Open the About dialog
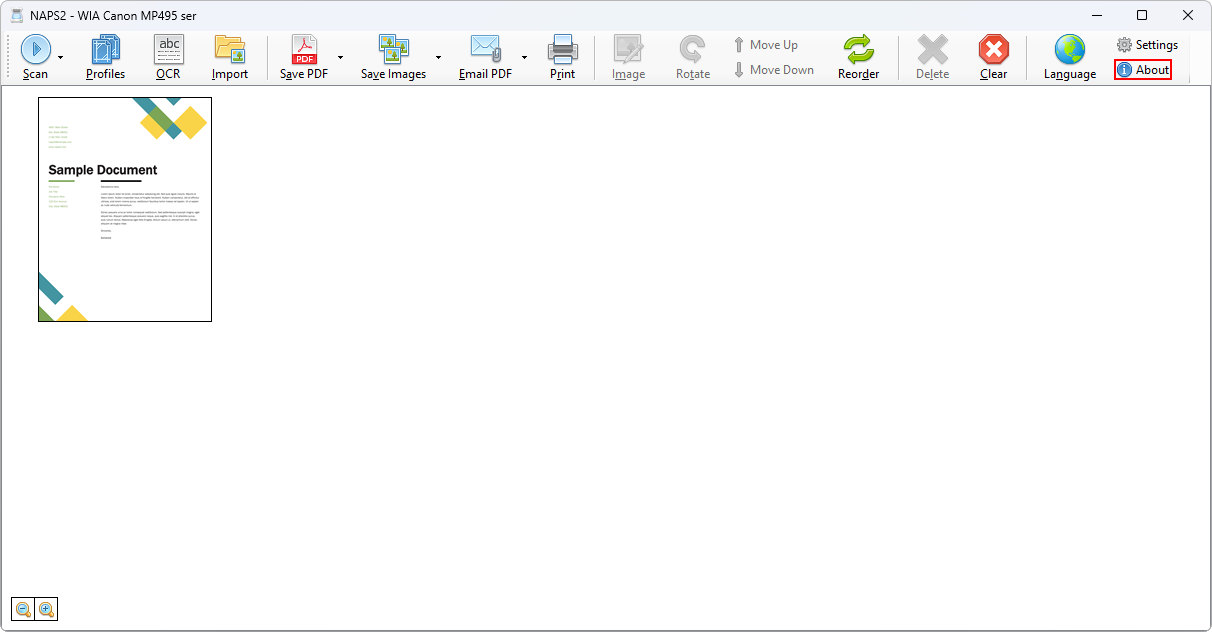Screen dimensions: 1212x632 1143,70
